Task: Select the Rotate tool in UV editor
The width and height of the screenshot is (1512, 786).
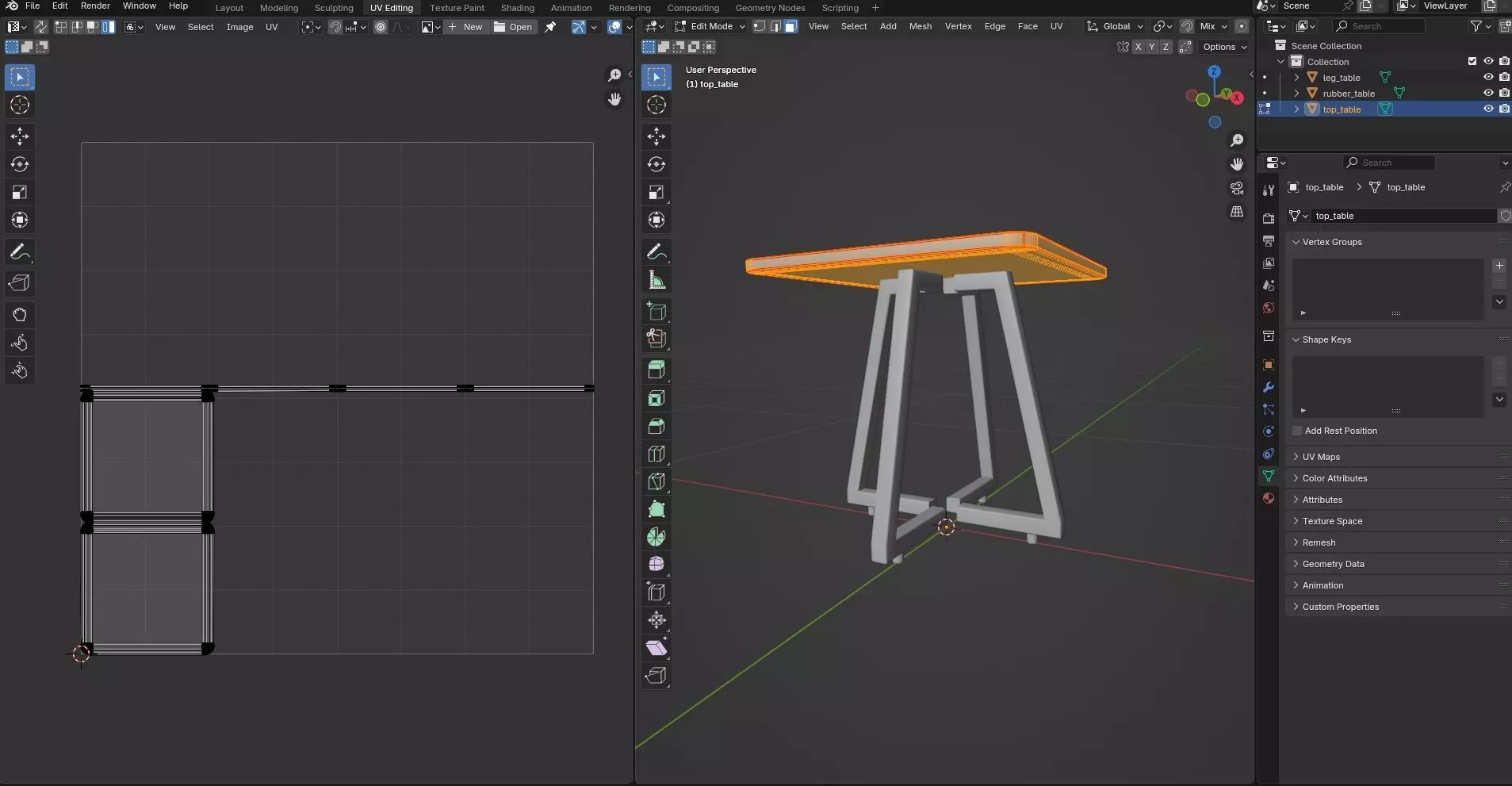Action: click(x=20, y=164)
